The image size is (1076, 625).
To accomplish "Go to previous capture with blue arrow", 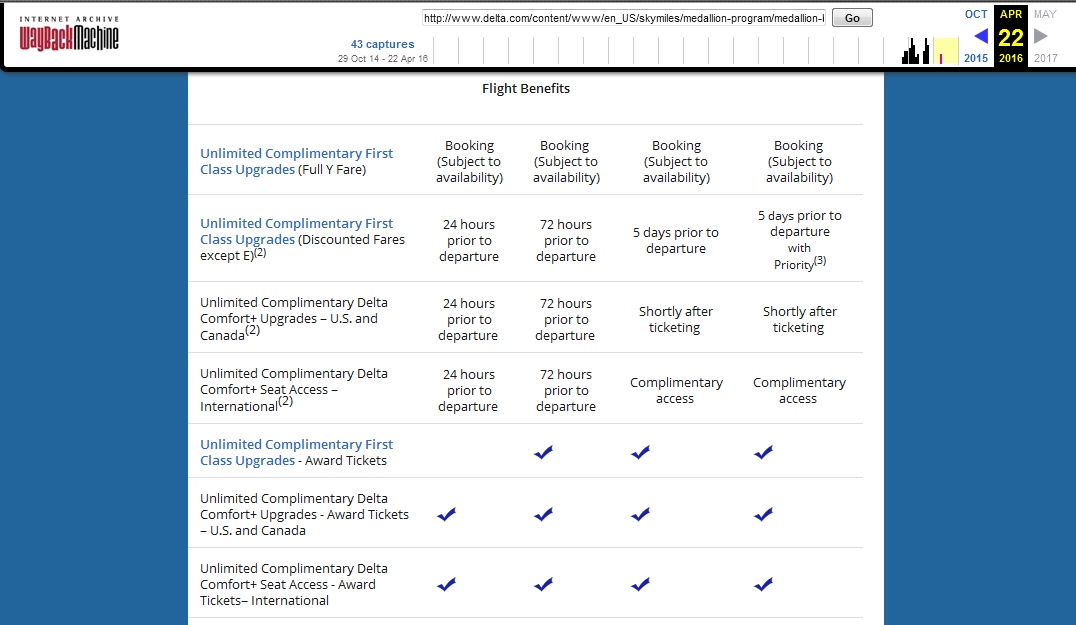I will 981,36.
